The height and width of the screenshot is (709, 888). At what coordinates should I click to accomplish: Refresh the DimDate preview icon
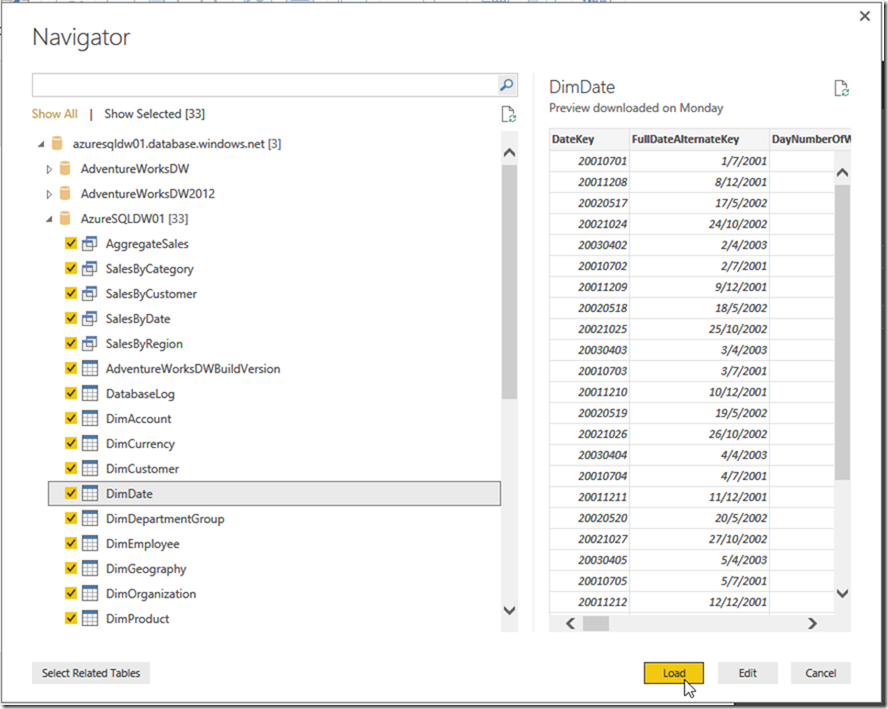click(841, 88)
